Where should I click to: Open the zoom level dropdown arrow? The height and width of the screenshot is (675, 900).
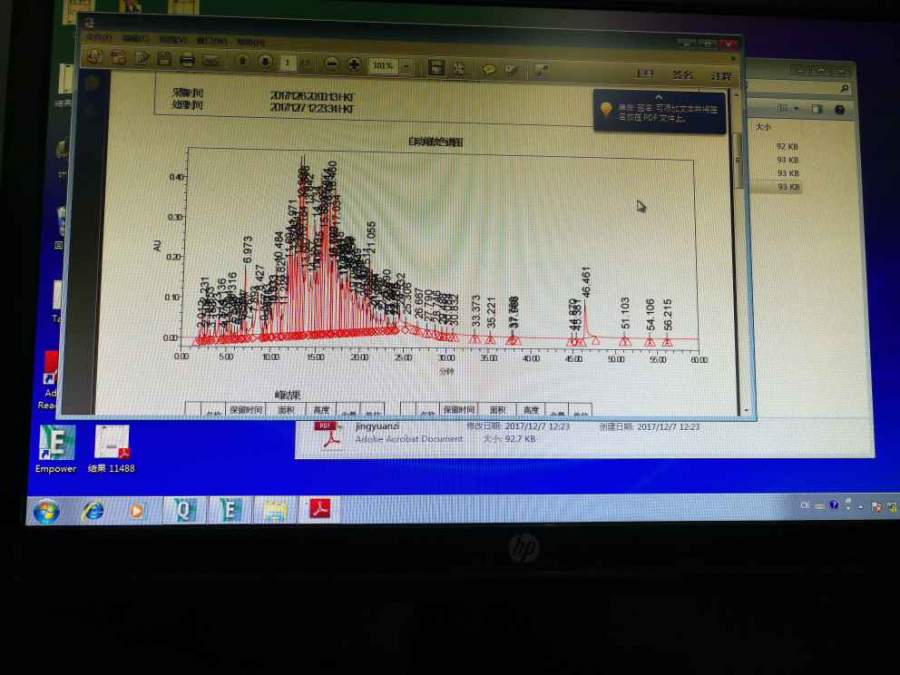pos(405,67)
